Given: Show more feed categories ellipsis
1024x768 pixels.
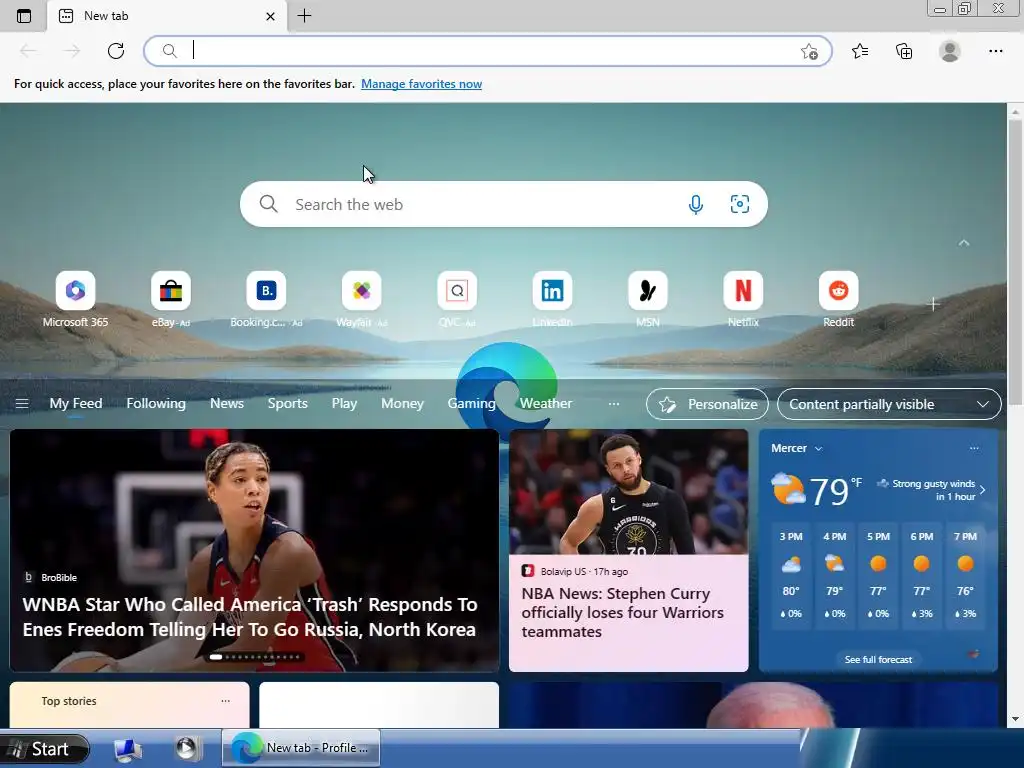Looking at the screenshot, I should tap(614, 404).
